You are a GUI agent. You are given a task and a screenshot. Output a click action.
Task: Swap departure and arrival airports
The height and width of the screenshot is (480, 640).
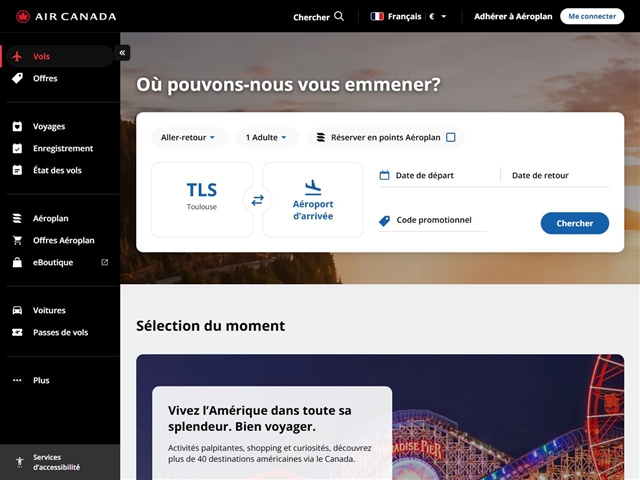(257, 200)
